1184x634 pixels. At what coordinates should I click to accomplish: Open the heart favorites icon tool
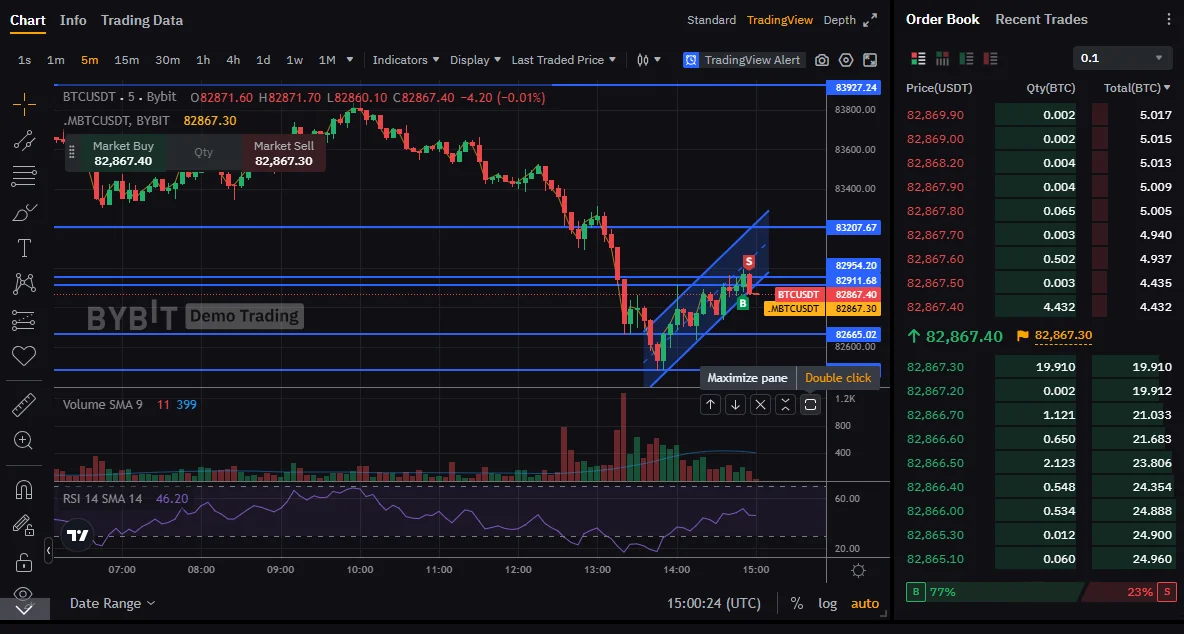click(x=24, y=355)
